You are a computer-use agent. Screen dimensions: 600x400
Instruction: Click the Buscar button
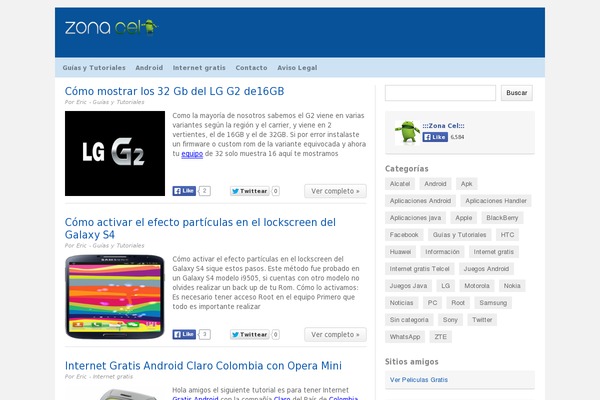pos(517,93)
